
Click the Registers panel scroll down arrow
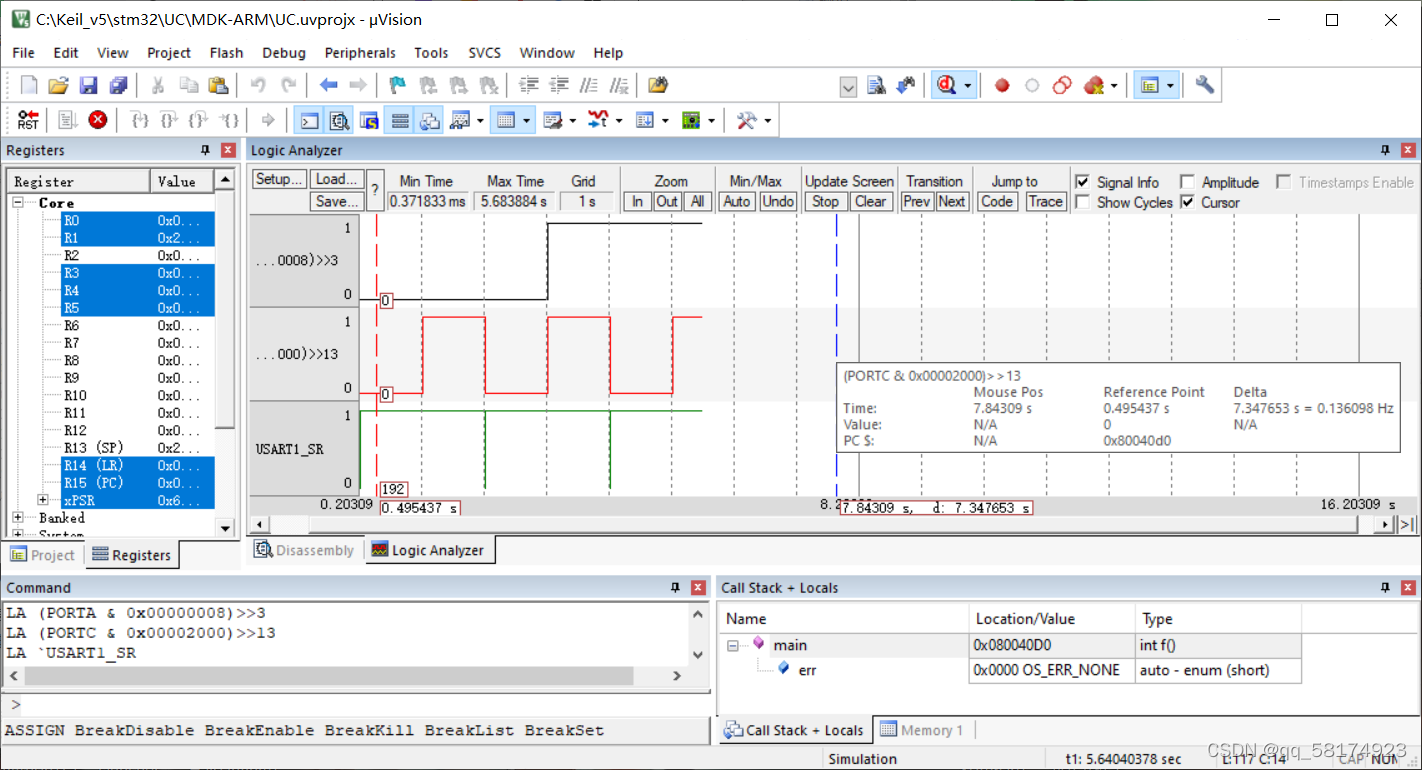pyautogui.click(x=225, y=528)
